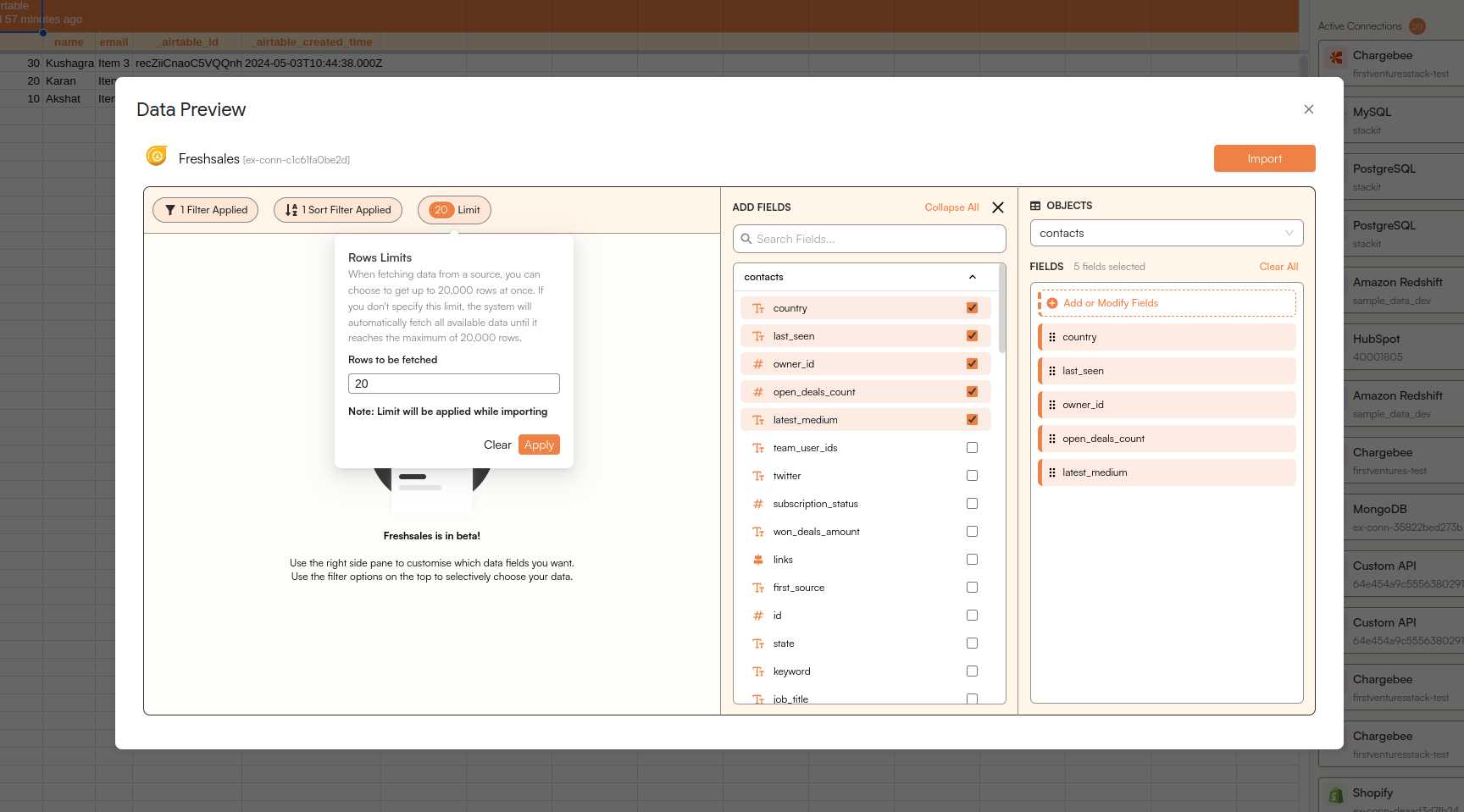This screenshot has height=812, width=1464.
Task: Click the keyword field row
Action: pos(865,671)
